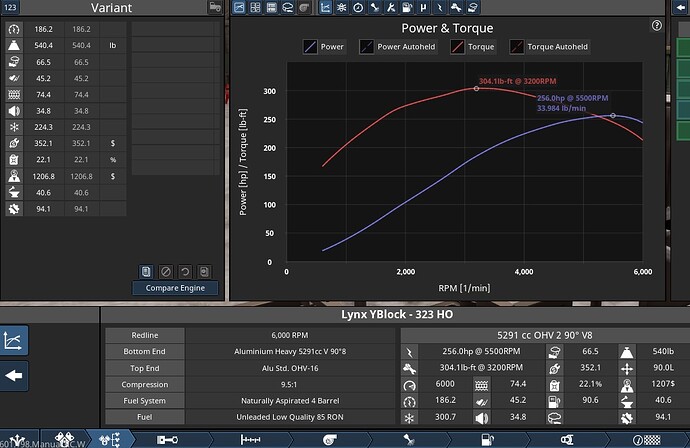Toggle the Power legend entry
The height and width of the screenshot is (448, 690).
(x=323, y=47)
